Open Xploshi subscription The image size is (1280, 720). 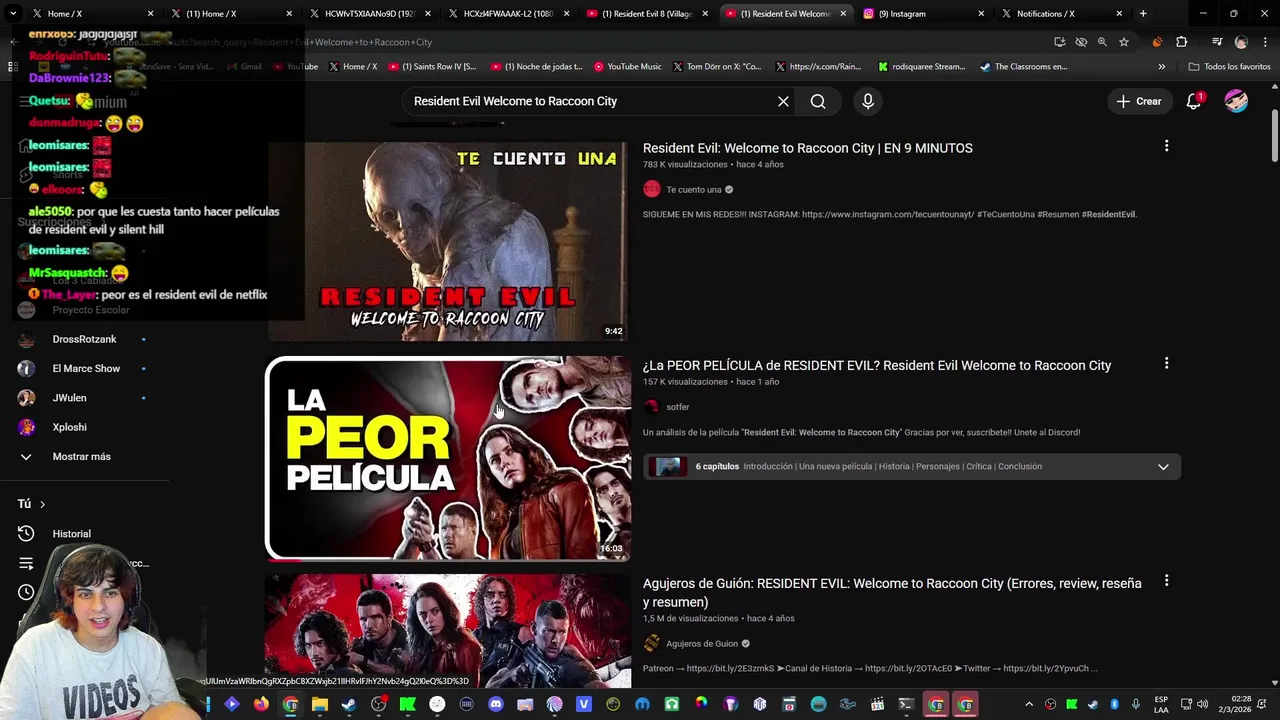(x=69, y=427)
